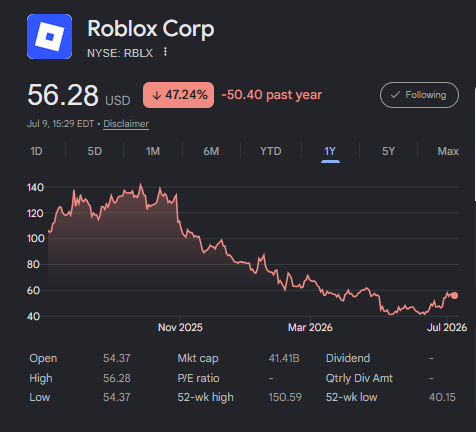The image size is (476, 432).
Task: Click the -50.40 past year text
Action: pyautogui.click(x=272, y=95)
